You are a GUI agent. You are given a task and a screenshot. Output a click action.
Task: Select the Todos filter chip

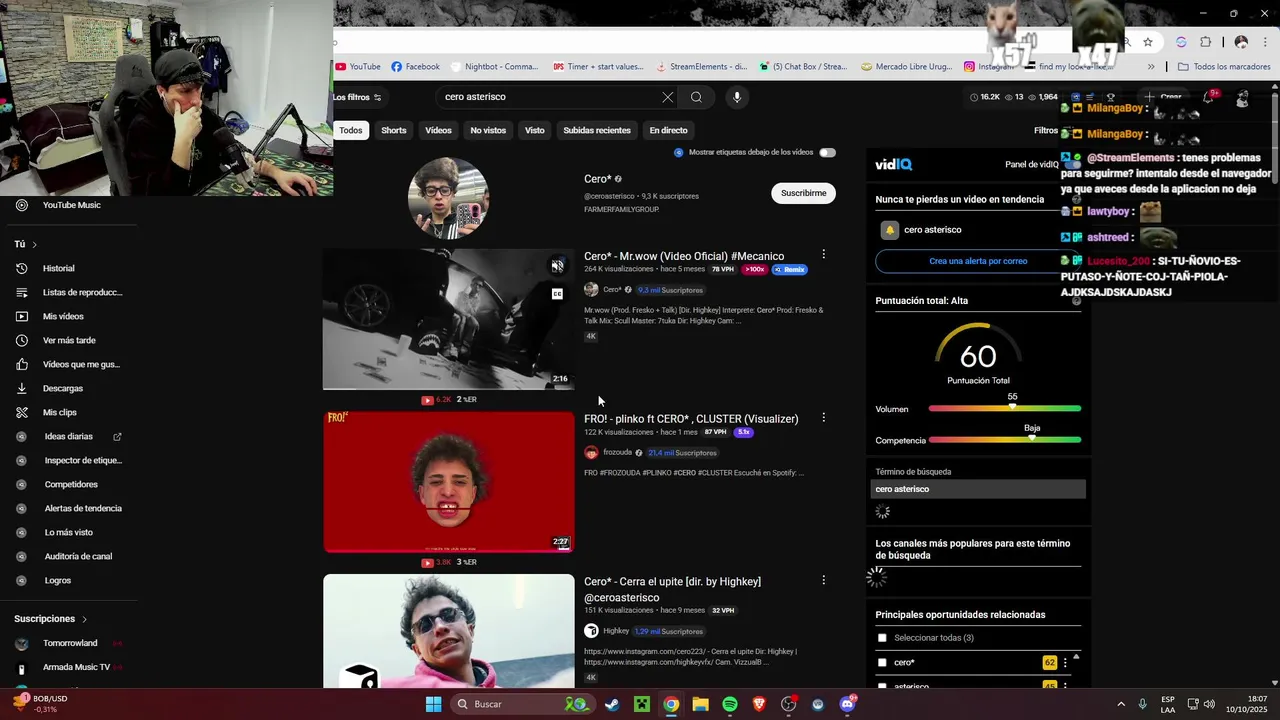(351, 130)
